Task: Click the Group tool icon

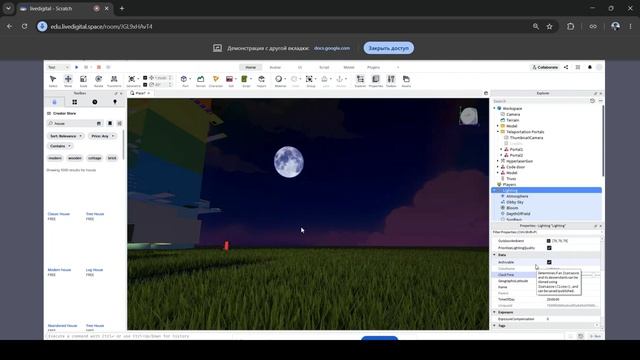Action: tap(309, 79)
